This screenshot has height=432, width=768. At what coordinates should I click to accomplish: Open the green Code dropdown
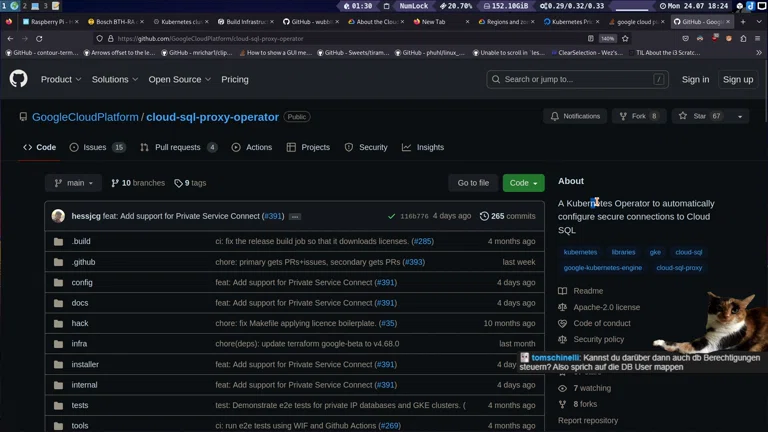(x=523, y=183)
